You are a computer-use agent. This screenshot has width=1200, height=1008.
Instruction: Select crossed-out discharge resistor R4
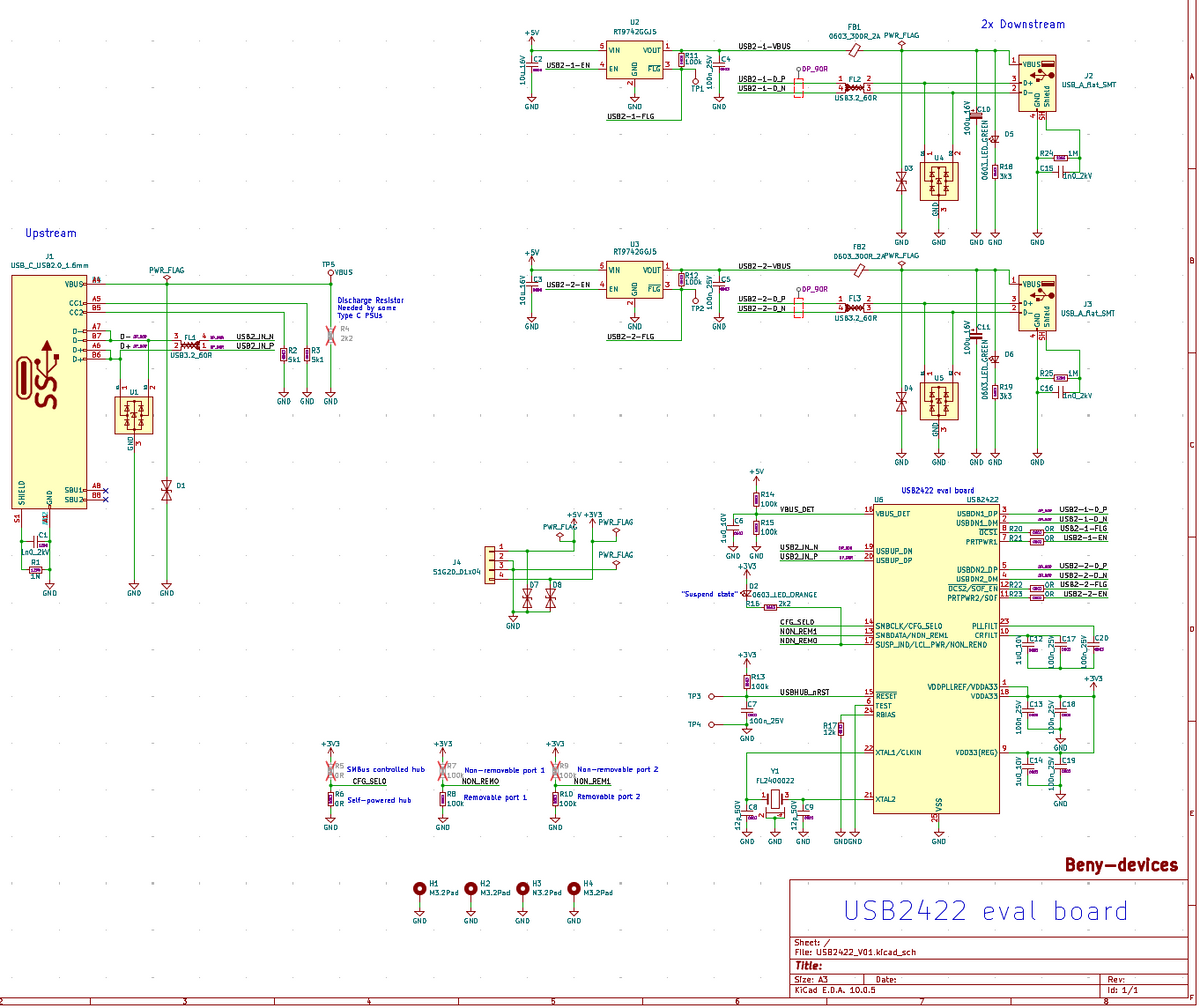coord(331,335)
